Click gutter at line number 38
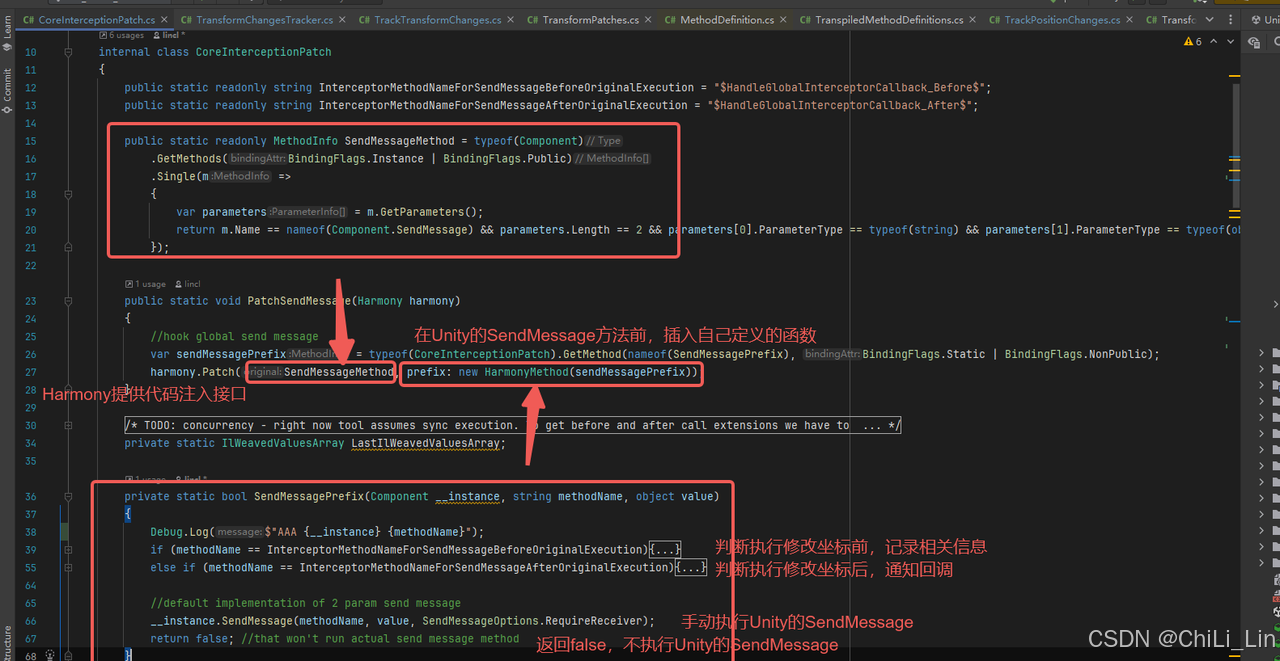The height and width of the screenshot is (661, 1280). [30, 532]
